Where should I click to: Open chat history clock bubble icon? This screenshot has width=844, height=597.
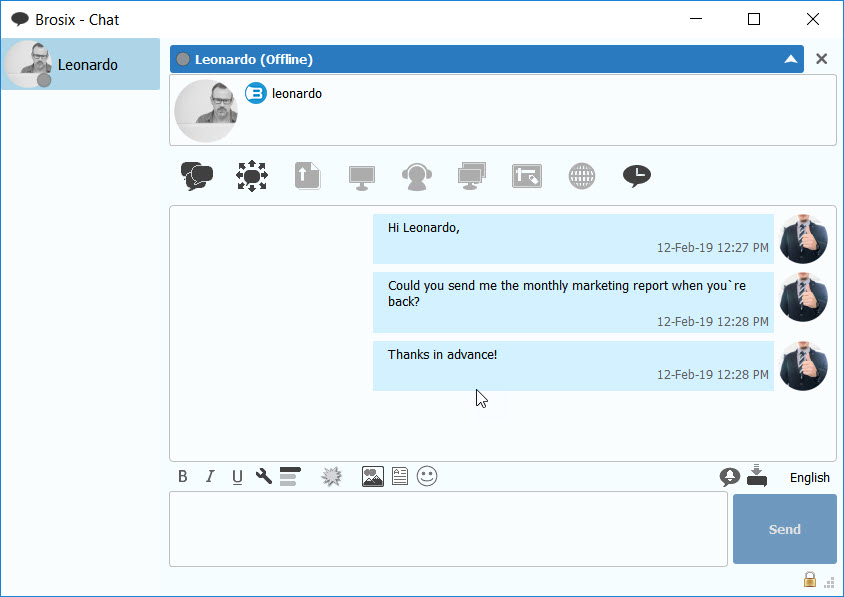point(637,176)
